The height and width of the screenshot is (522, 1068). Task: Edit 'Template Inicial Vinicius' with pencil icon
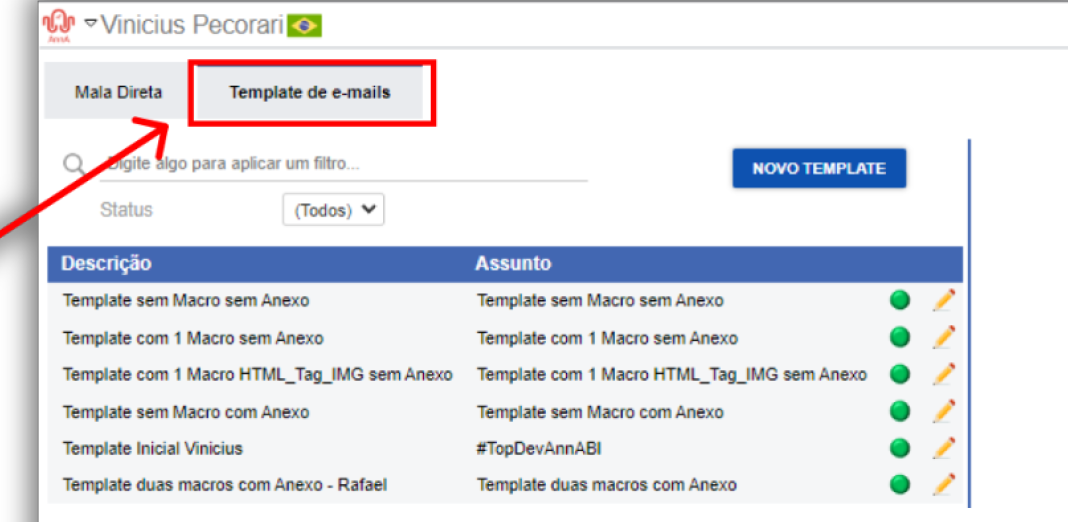[x=943, y=448]
